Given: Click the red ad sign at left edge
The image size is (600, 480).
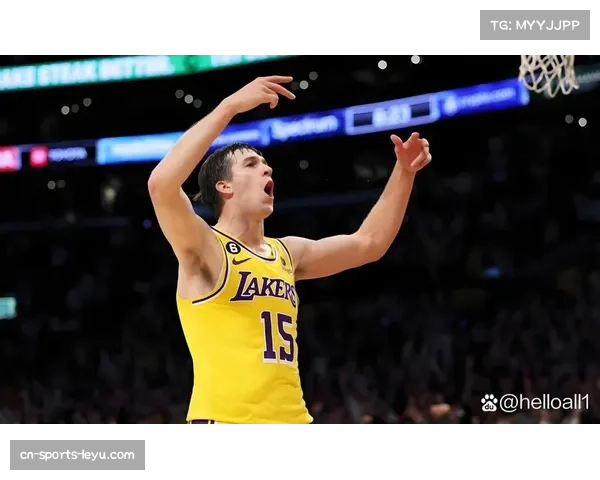Looking at the screenshot, I should [9, 158].
